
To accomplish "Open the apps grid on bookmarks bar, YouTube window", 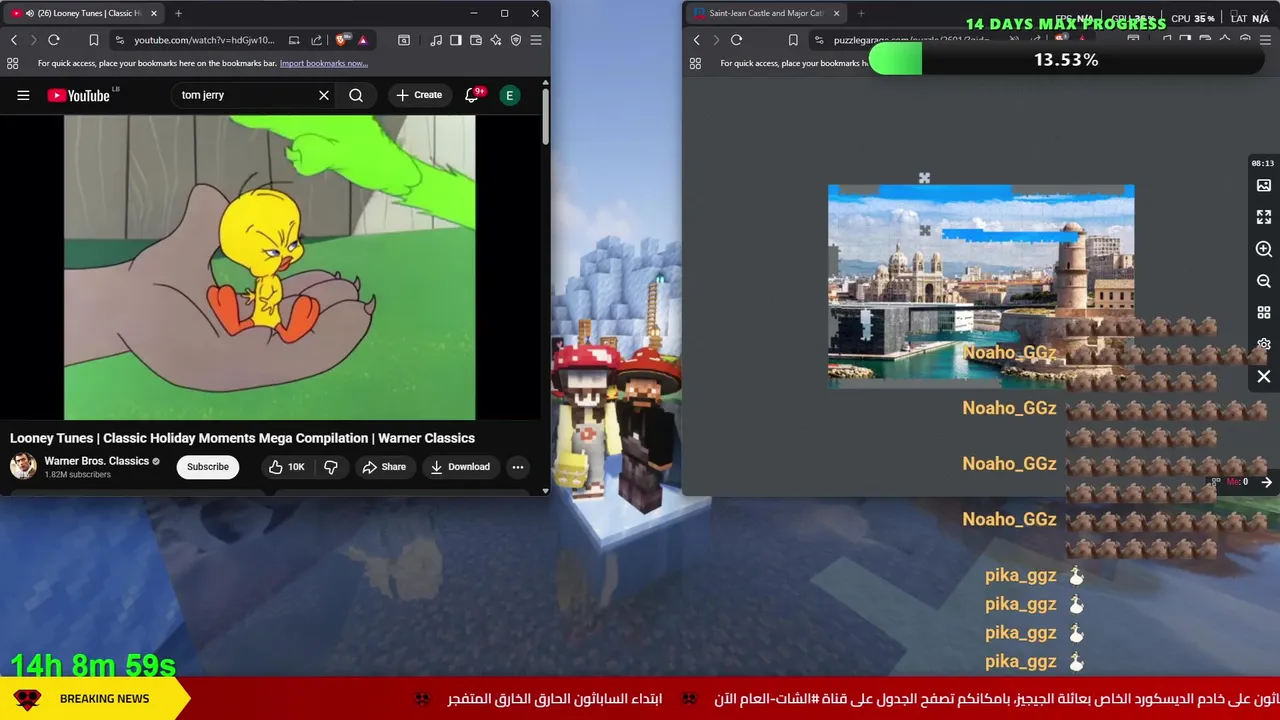I will (12, 63).
